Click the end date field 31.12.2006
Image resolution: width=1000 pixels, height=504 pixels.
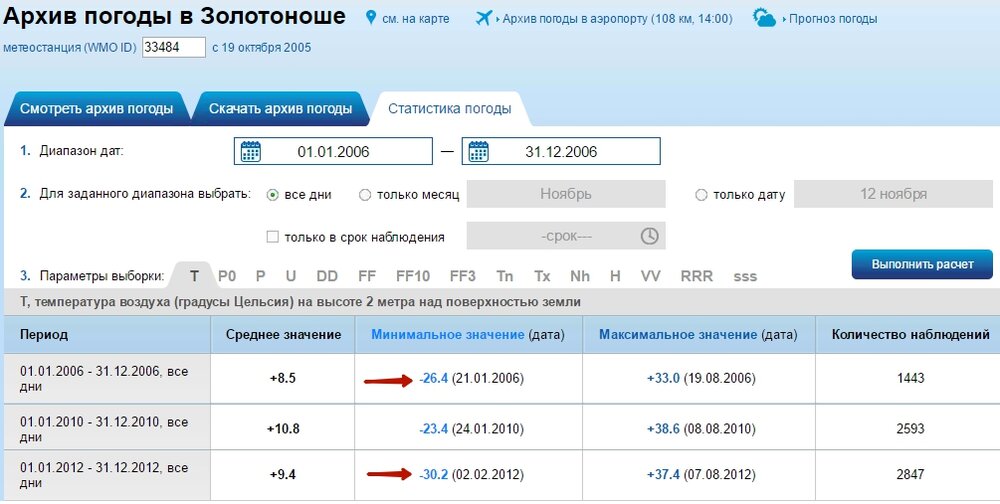pyautogui.click(x=561, y=151)
